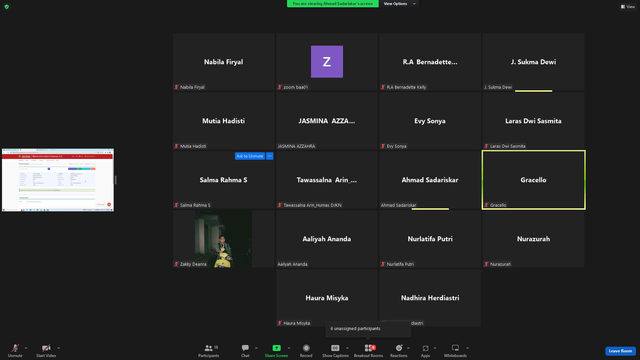Open the Chat panel
The image size is (640, 360).
pos(245,350)
